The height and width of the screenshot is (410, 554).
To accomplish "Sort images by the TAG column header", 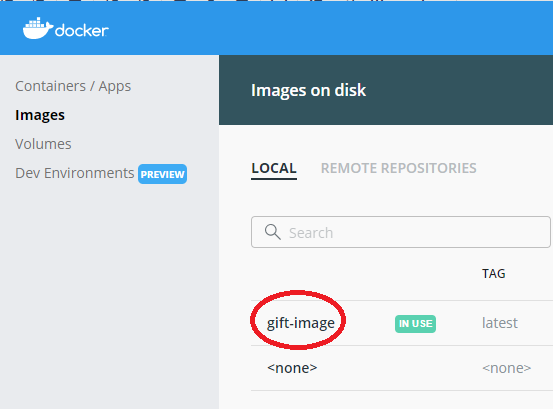I will 494,273.
